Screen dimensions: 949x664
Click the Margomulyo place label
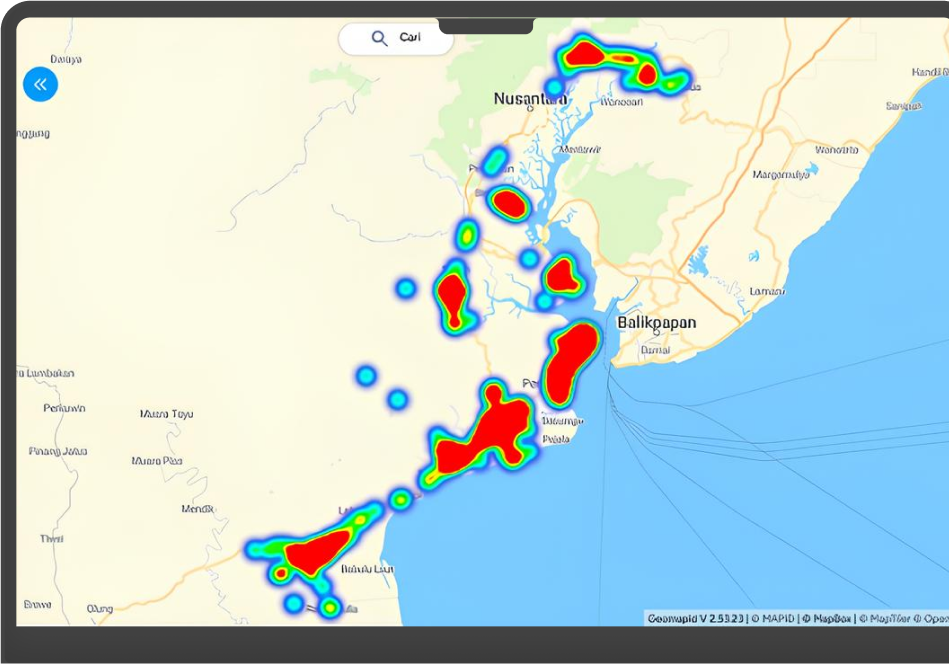pyautogui.click(x=780, y=174)
